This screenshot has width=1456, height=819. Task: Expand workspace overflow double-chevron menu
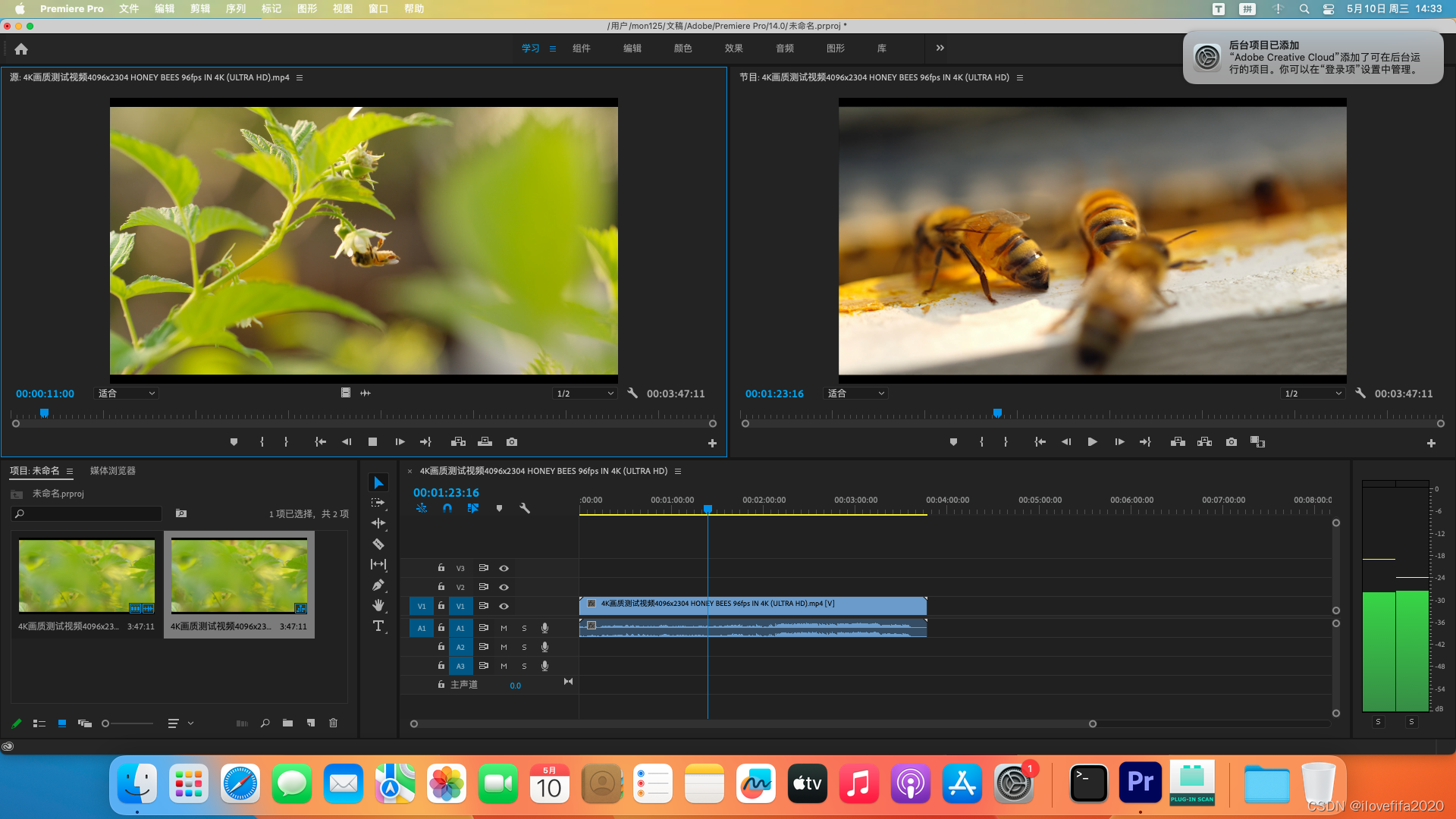point(940,48)
